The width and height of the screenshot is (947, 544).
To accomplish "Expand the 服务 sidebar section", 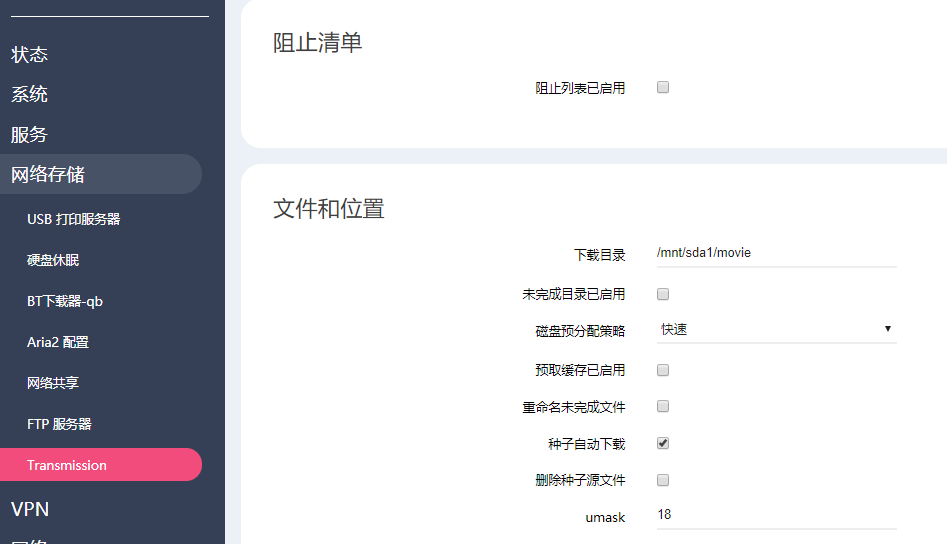I will 30,134.
